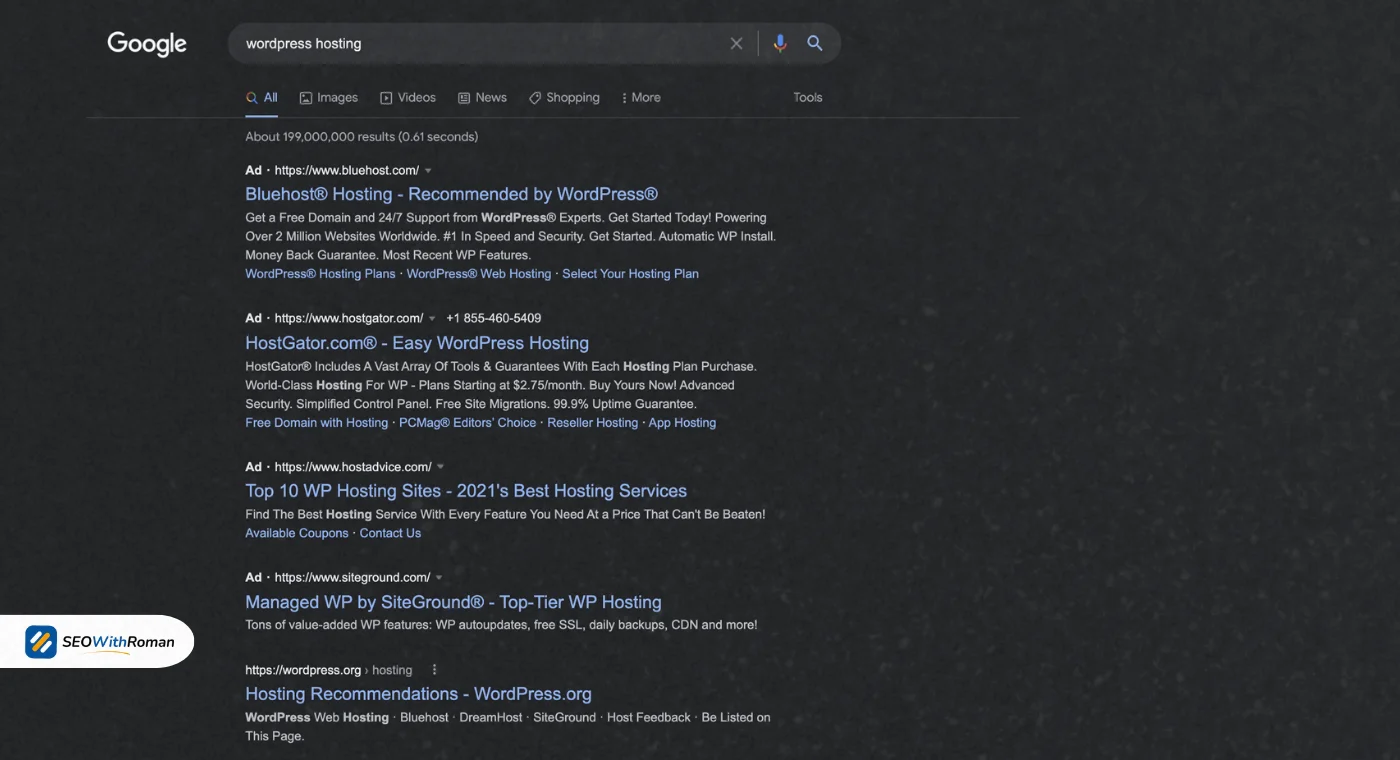Click the HostGator phone number +1 855-460-5409
The width and height of the screenshot is (1400, 760).
tap(494, 319)
